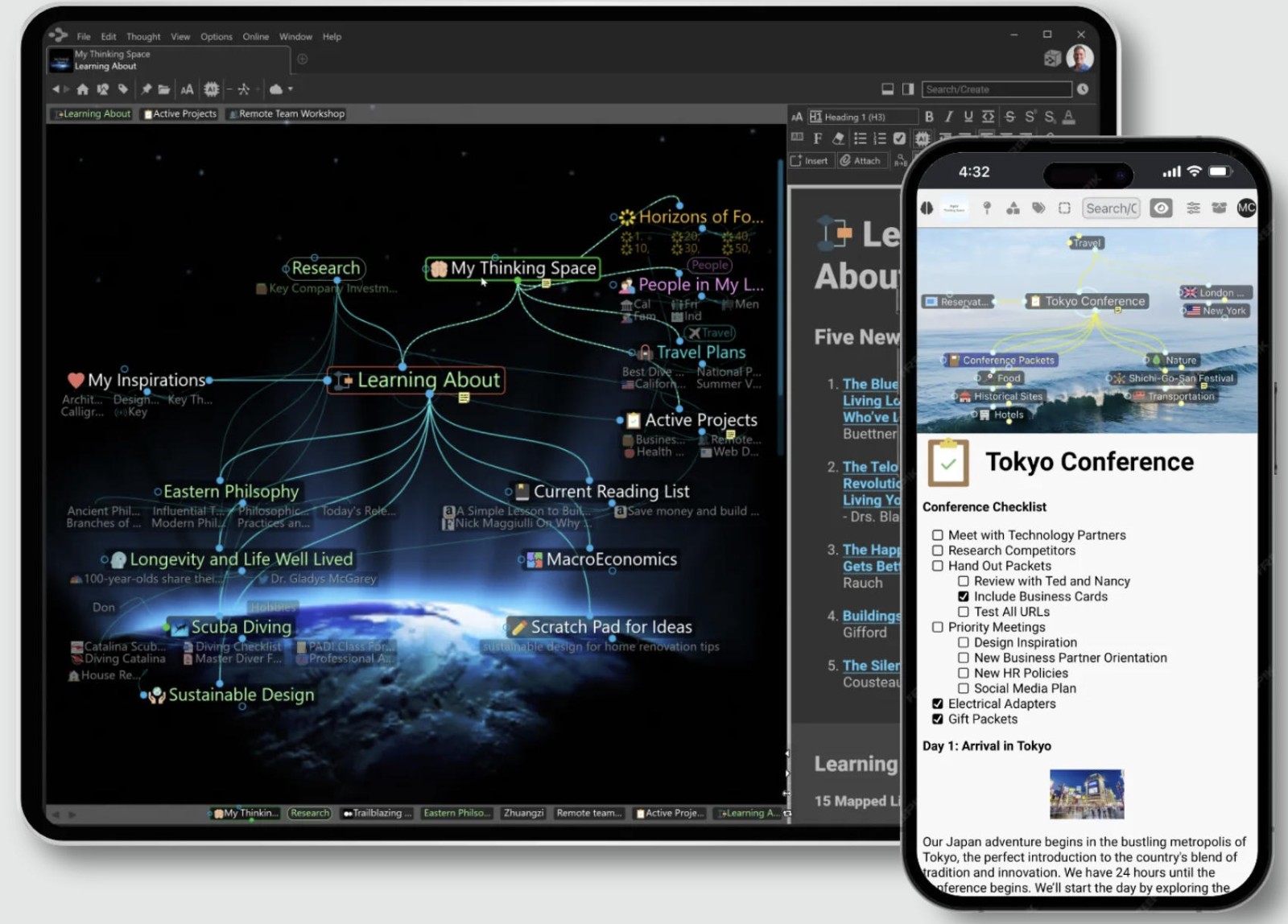Image resolution: width=1288 pixels, height=924 pixels.
Task: Switch to side panel layout icon
Action: (x=908, y=89)
